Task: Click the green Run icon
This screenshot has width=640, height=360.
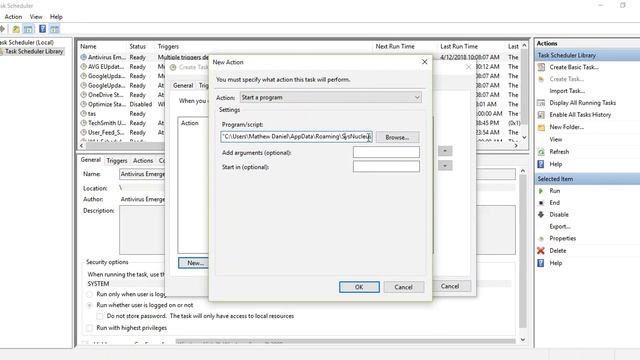Action: pyautogui.click(x=541, y=191)
